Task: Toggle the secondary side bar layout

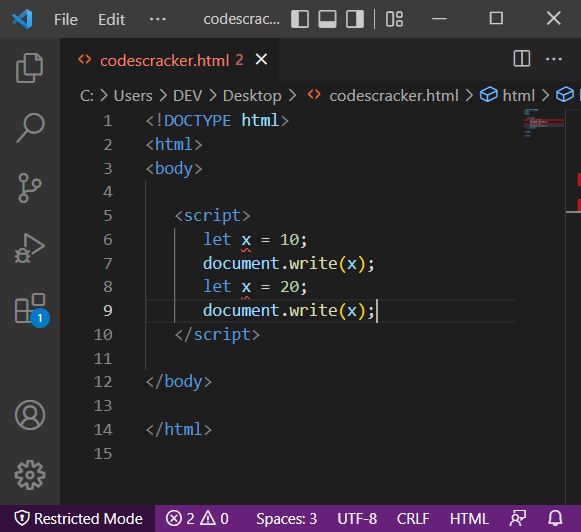Action: [x=355, y=19]
